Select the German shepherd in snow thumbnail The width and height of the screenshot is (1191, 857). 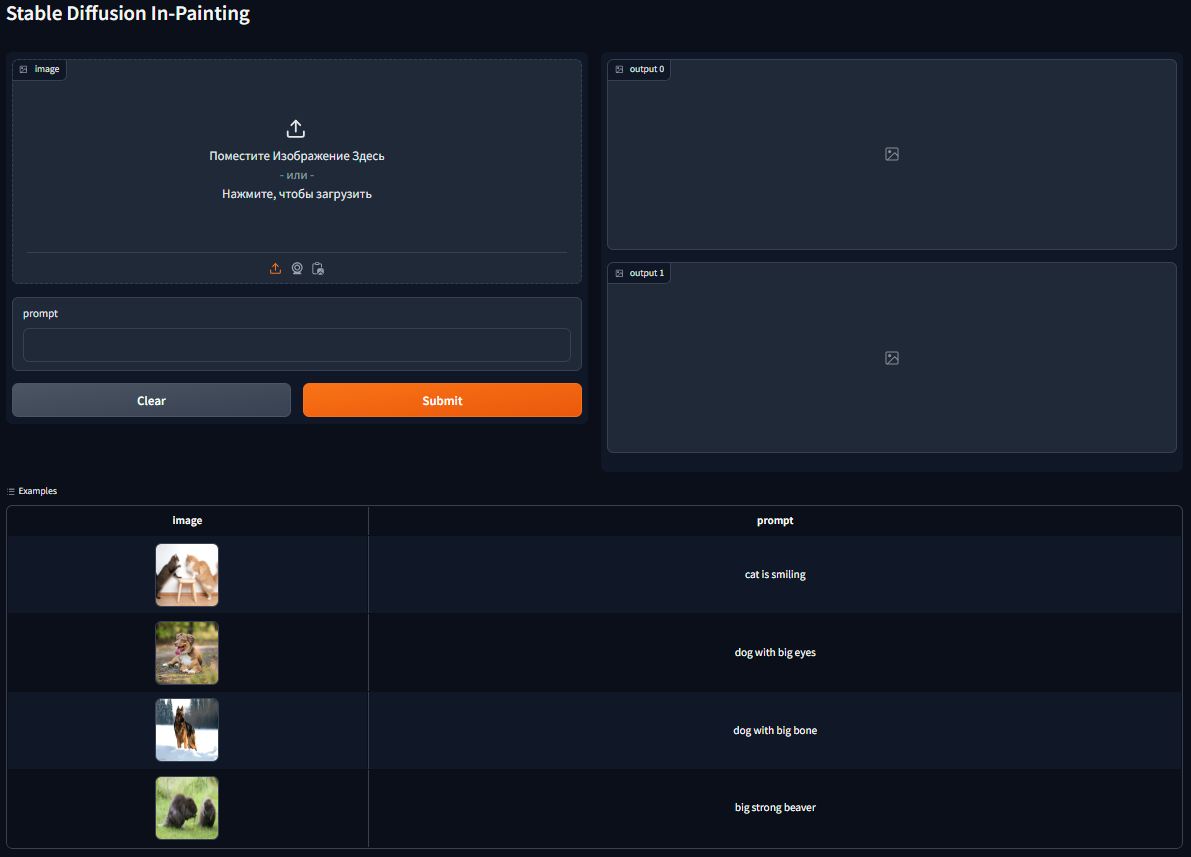tap(187, 730)
